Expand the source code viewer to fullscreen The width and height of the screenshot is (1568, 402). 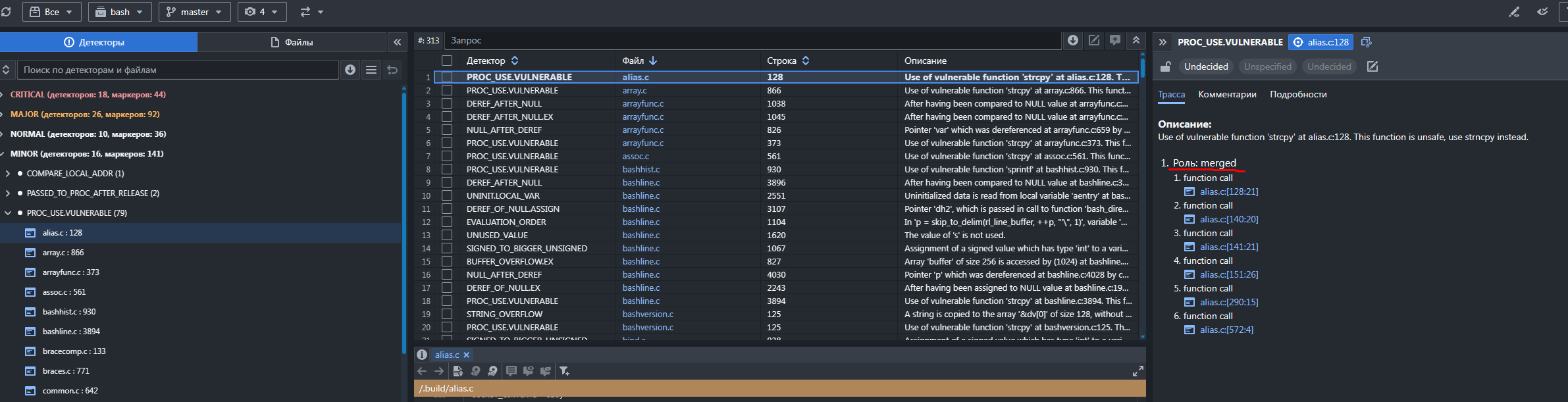click(1137, 371)
